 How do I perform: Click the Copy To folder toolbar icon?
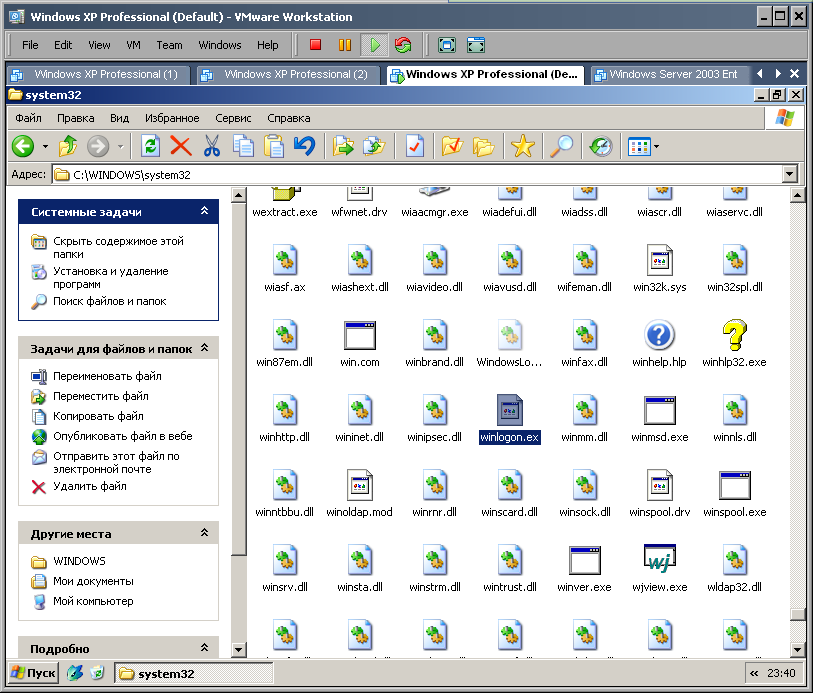(x=374, y=146)
